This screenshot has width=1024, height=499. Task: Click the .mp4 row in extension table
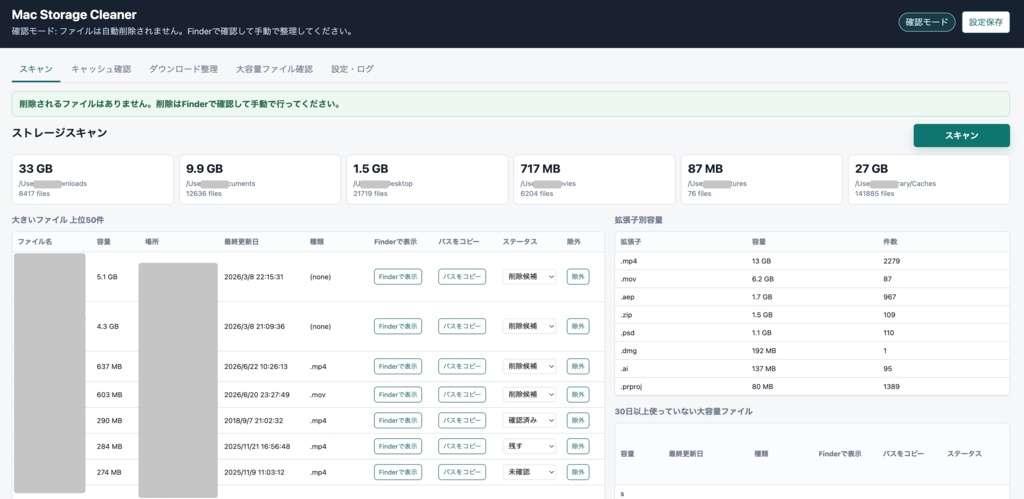pyautogui.click(x=812, y=261)
